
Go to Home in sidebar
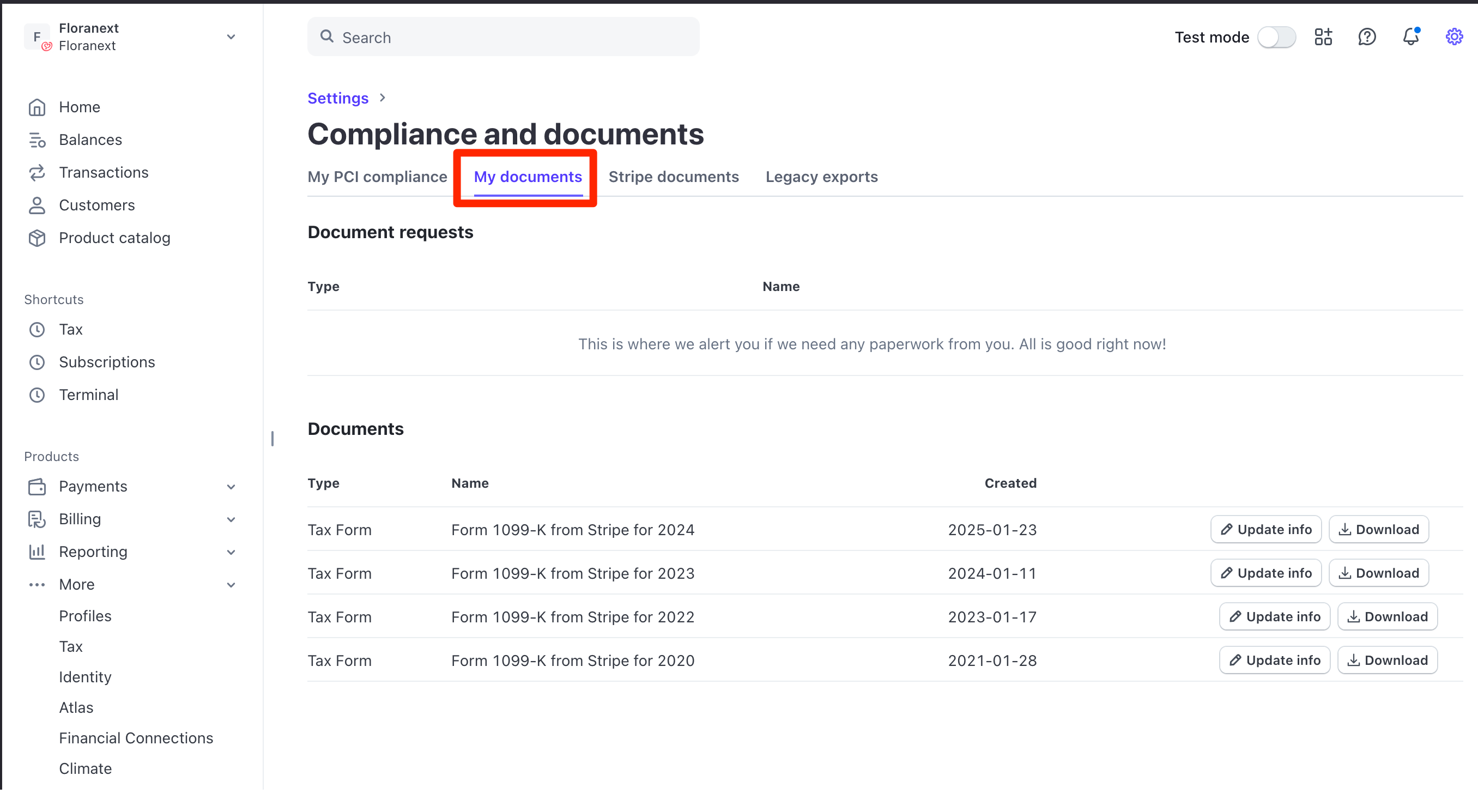(79, 107)
